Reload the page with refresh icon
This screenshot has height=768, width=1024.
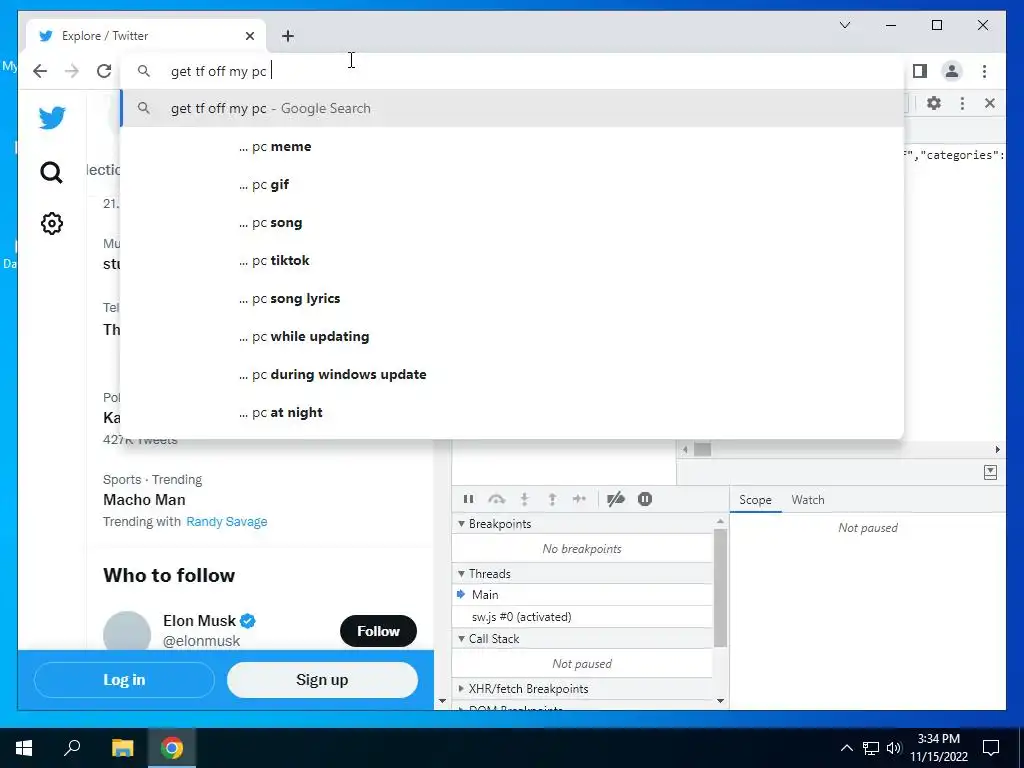click(104, 71)
